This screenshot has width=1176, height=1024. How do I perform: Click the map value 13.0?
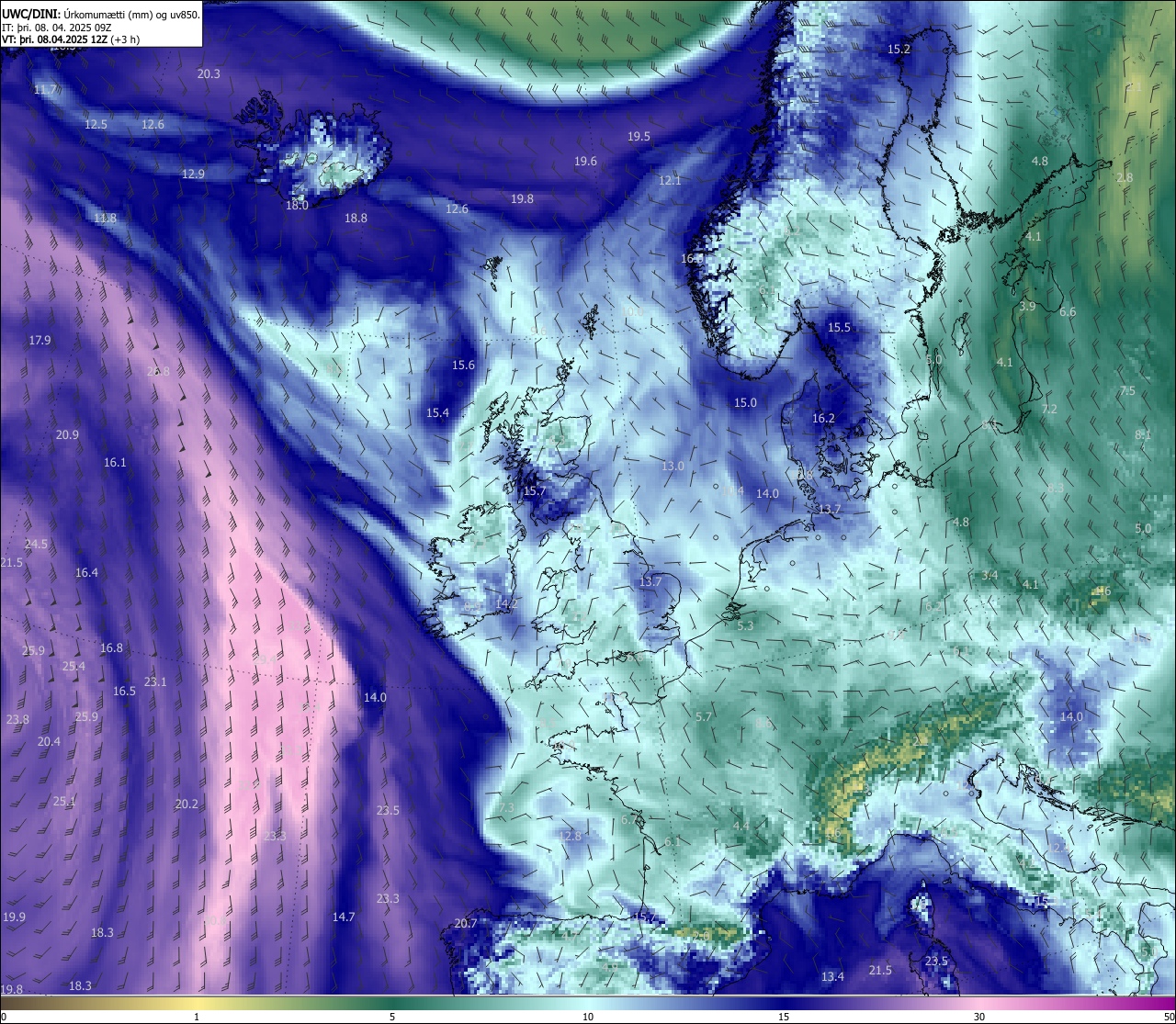coord(673,466)
